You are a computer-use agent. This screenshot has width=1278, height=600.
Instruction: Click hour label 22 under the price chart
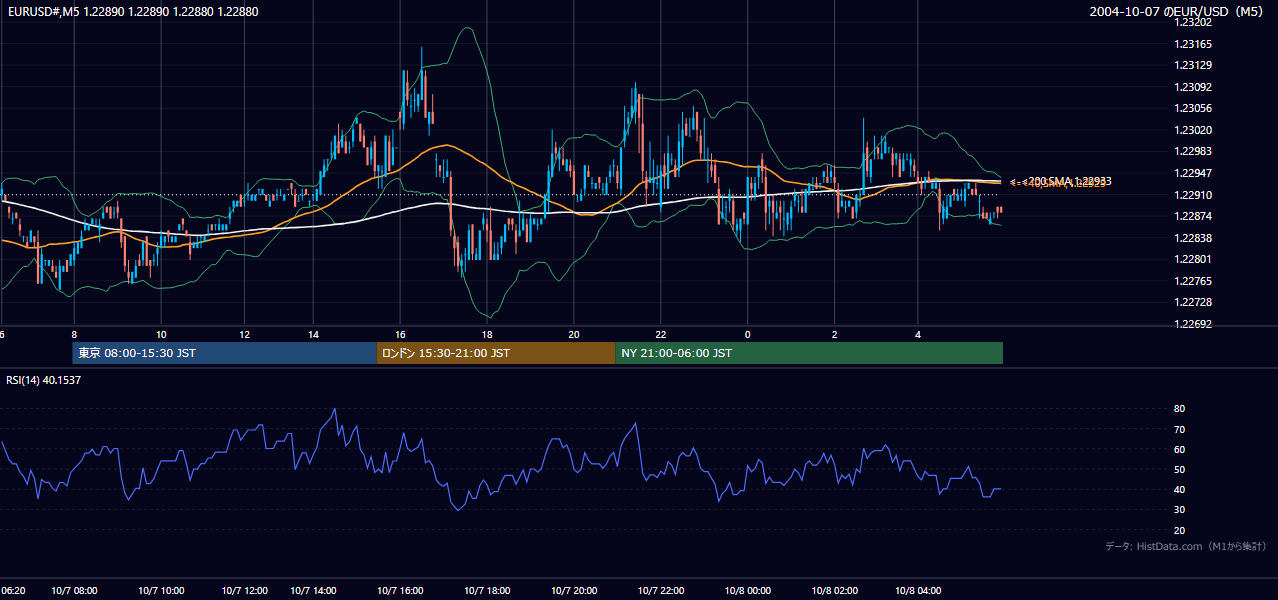pyautogui.click(x=661, y=334)
